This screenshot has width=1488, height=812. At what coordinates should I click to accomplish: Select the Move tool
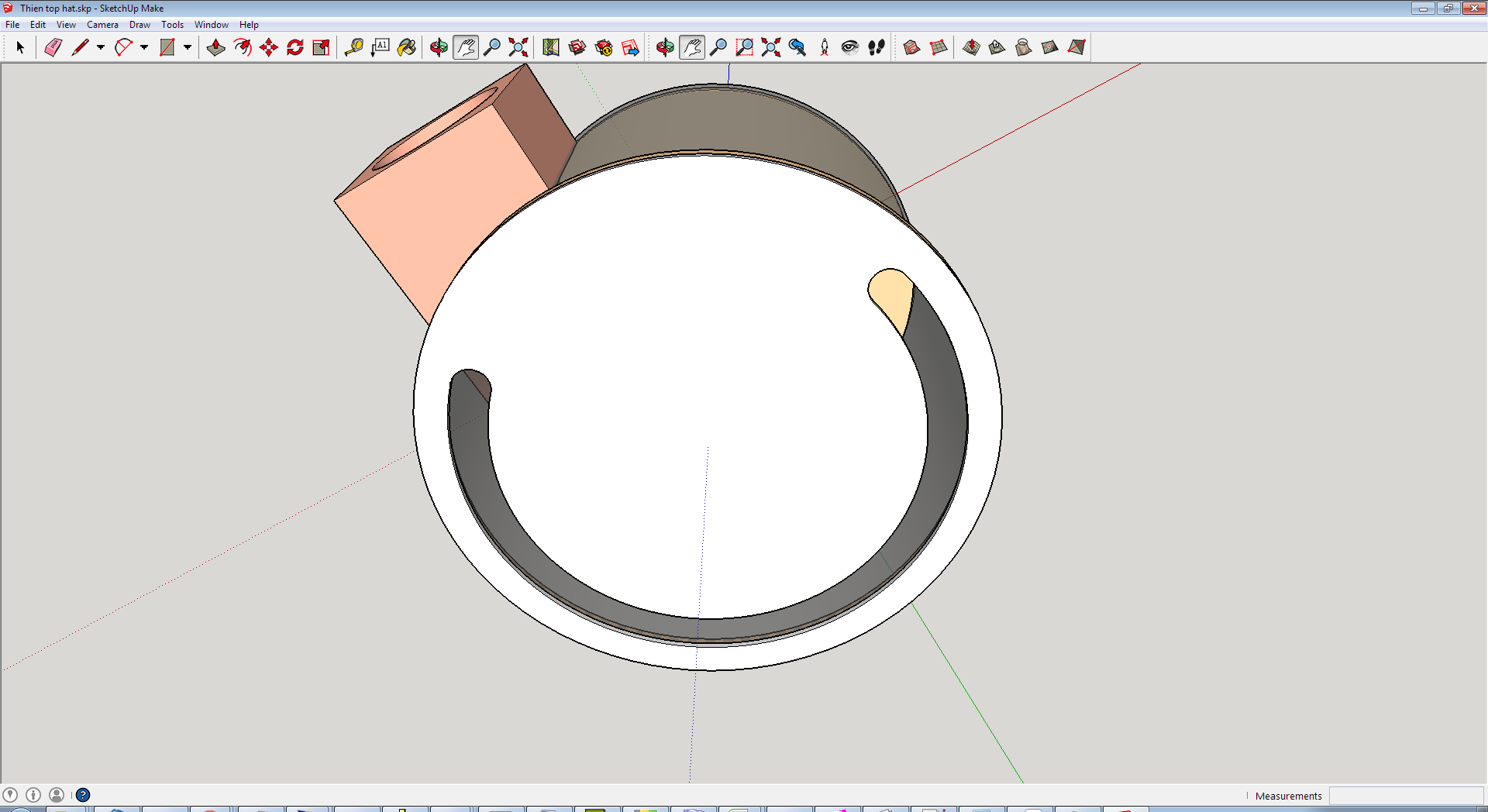click(x=269, y=47)
